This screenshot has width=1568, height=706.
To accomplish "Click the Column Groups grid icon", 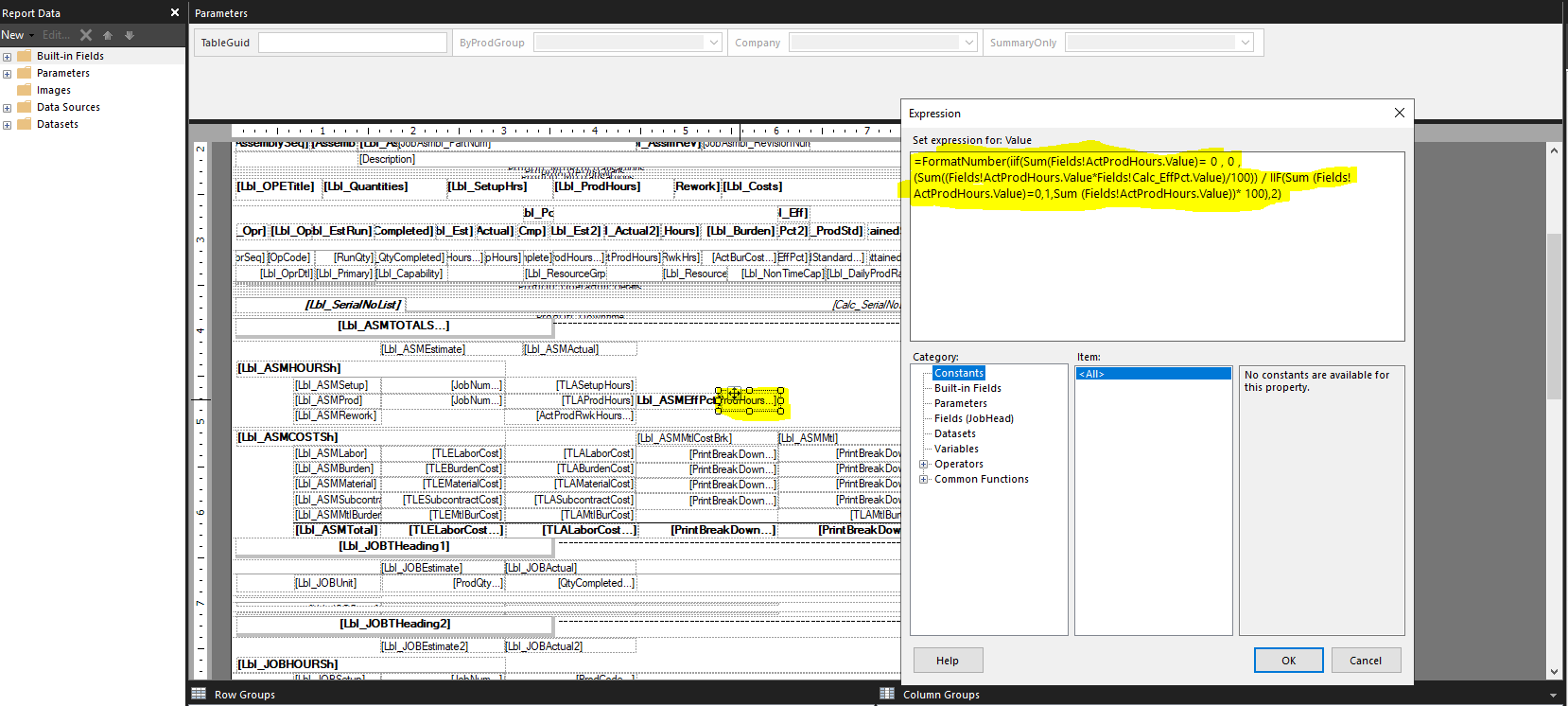I will click(887, 694).
